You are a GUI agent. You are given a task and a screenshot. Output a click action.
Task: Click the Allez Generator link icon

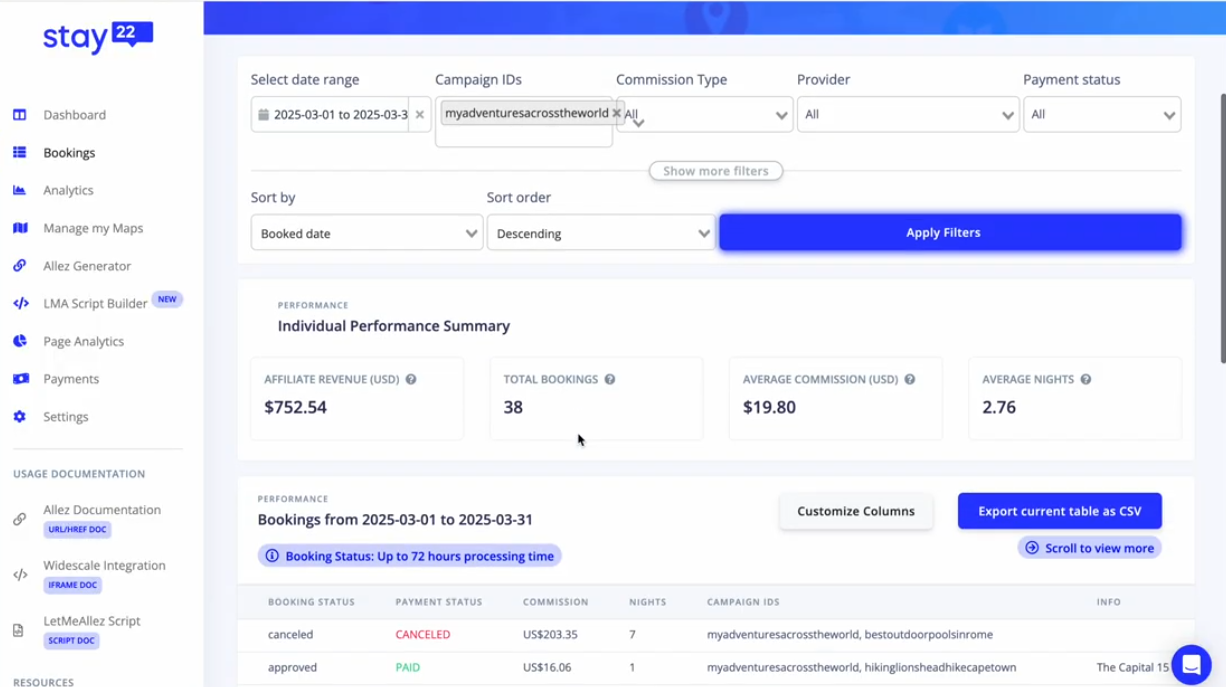click(x=20, y=266)
